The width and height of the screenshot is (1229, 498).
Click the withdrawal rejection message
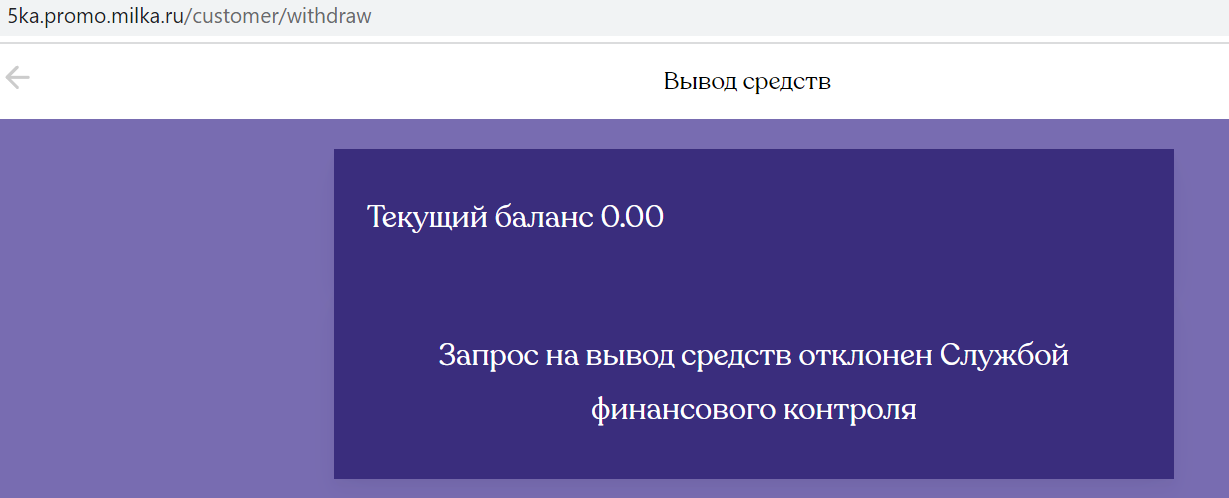click(753, 382)
